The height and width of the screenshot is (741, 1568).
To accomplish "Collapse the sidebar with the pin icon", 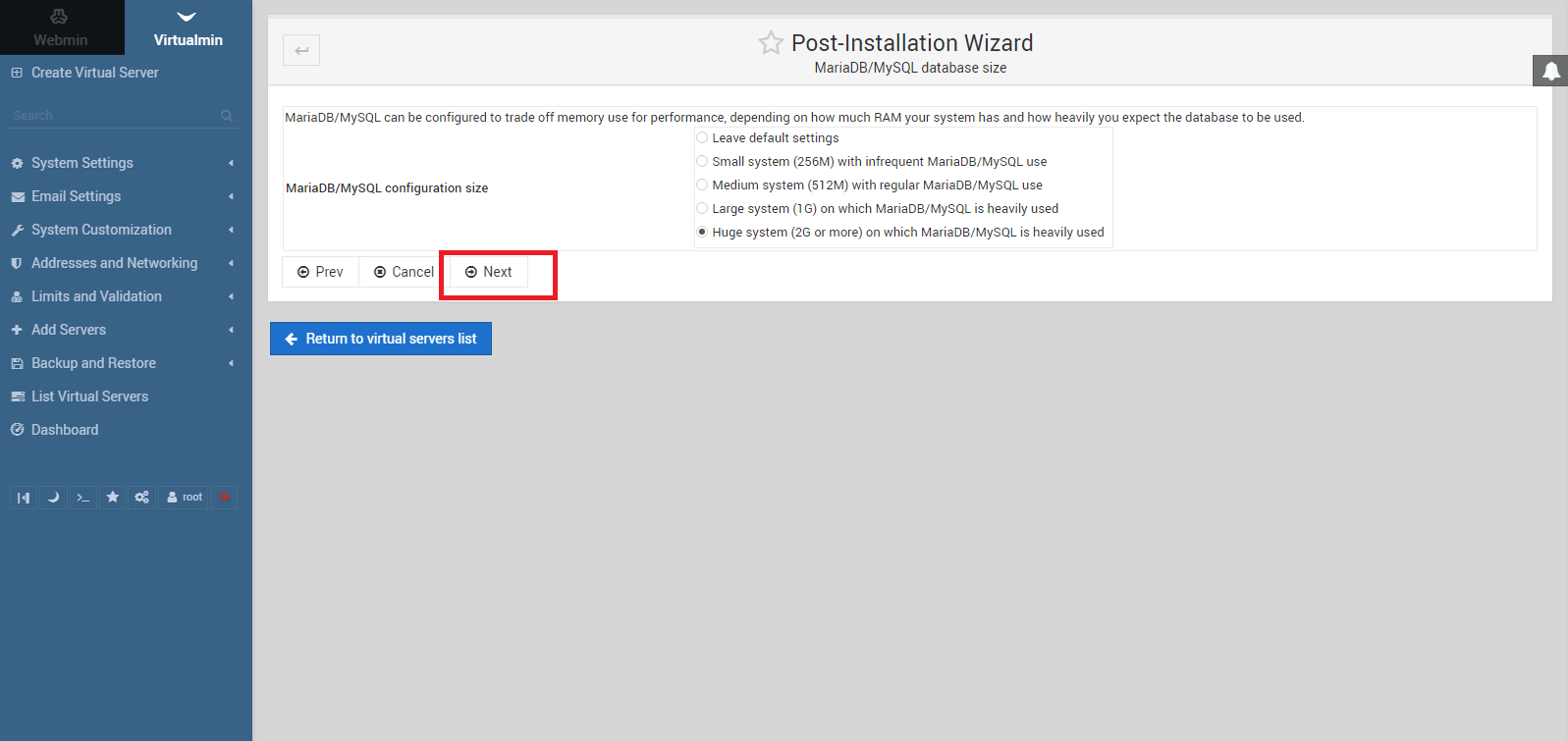I will tap(24, 498).
